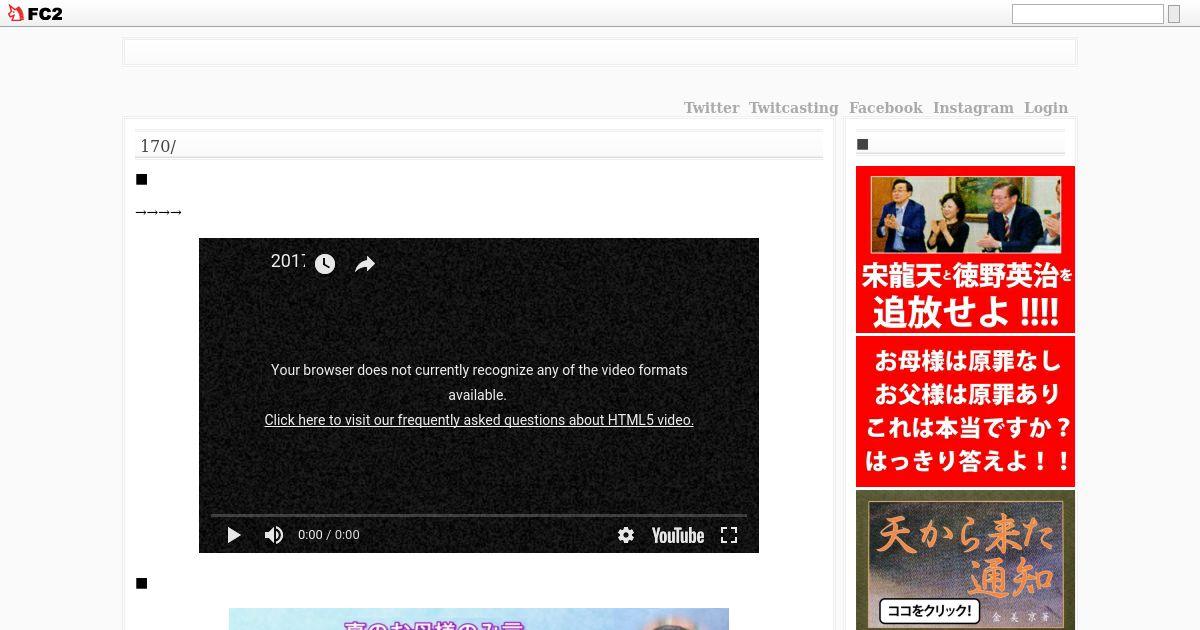This screenshot has width=1200, height=630.
Task: Open video settings gear
Action: pos(626,535)
